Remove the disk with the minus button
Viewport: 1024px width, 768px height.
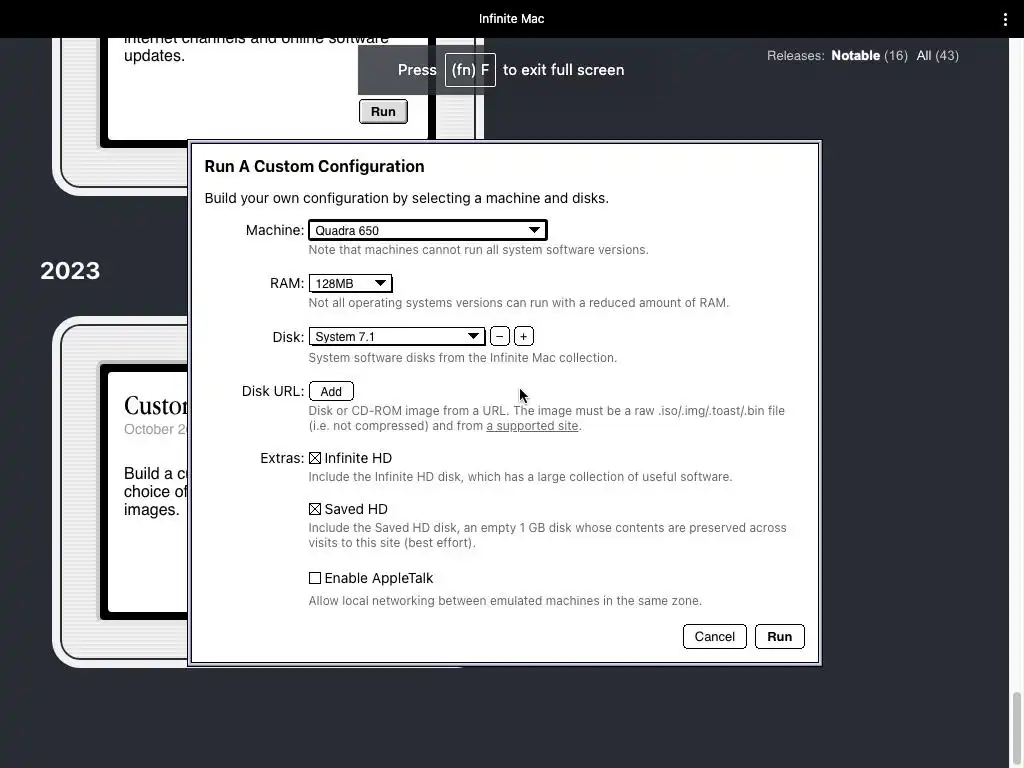point(500,336)
